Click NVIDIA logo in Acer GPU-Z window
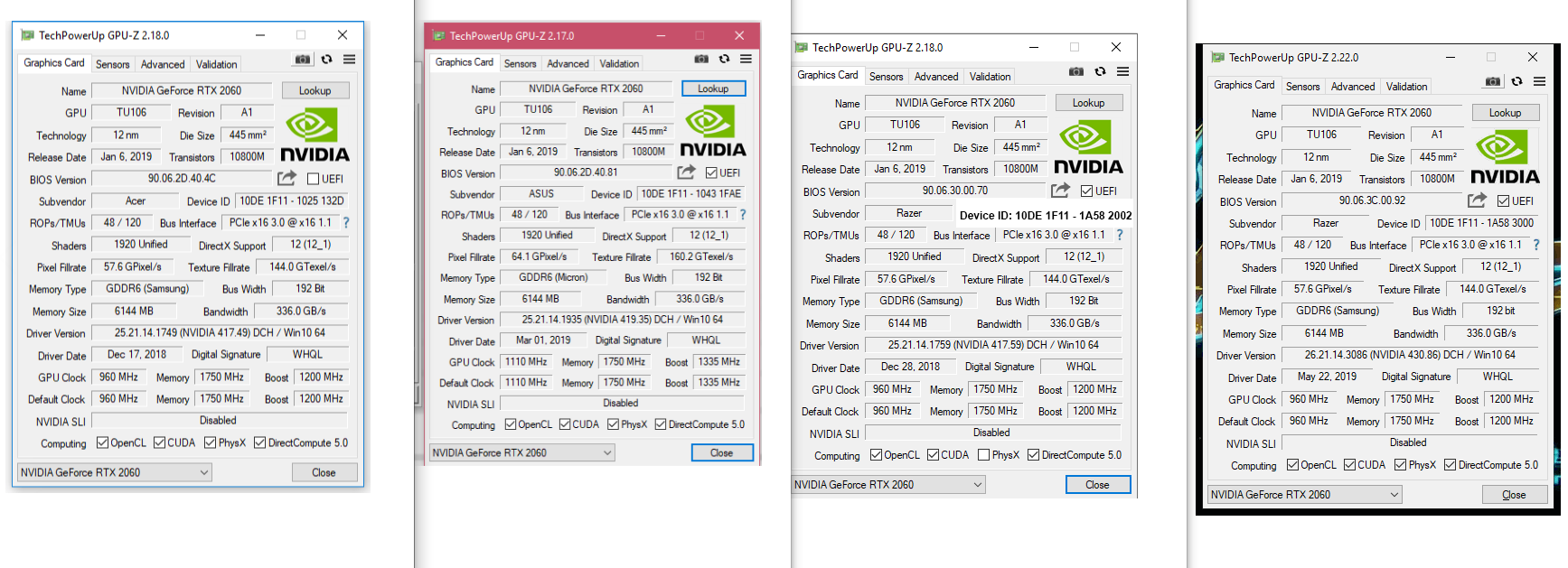Viewport: 1568px width, 568px height. pyautogui.click(x=315, y=135)
